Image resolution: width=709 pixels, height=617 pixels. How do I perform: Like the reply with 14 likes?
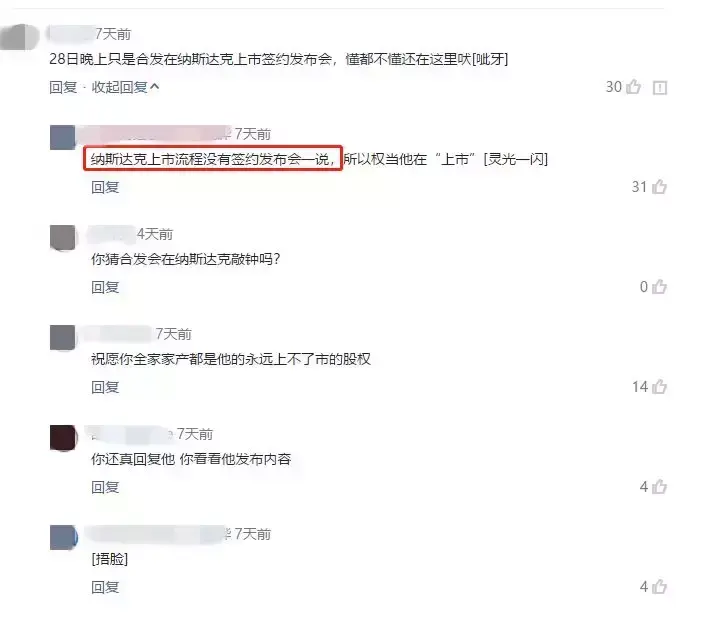tap(659, 386)
